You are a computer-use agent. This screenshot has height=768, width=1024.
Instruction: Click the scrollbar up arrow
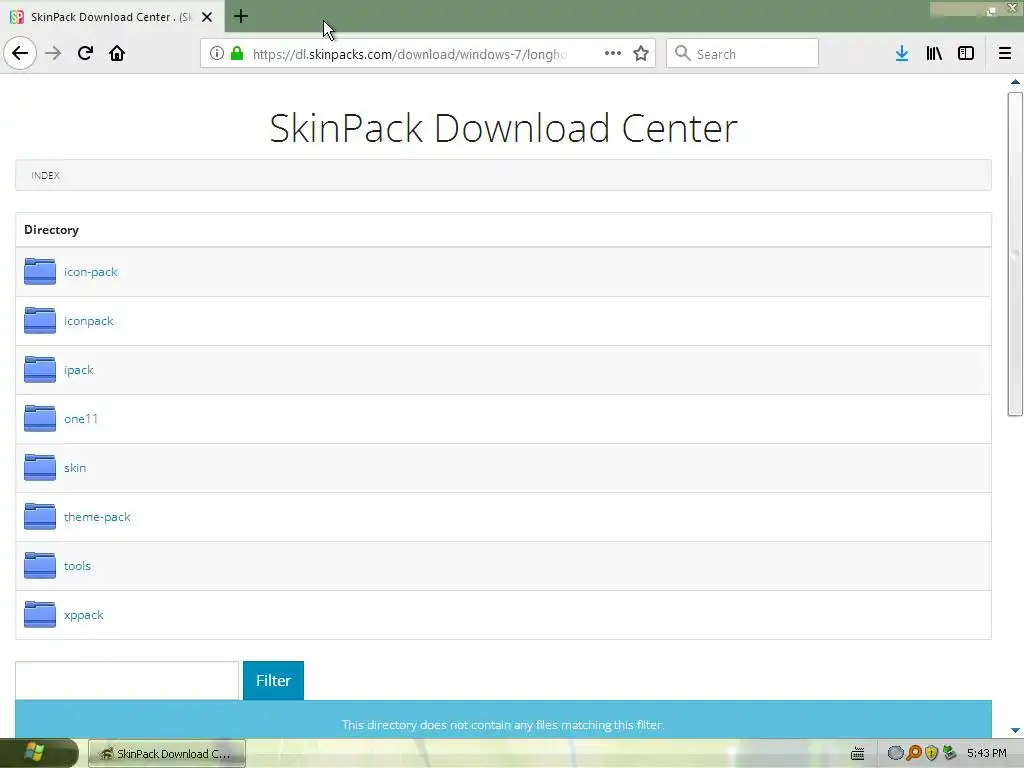[x=1015, y=82]
